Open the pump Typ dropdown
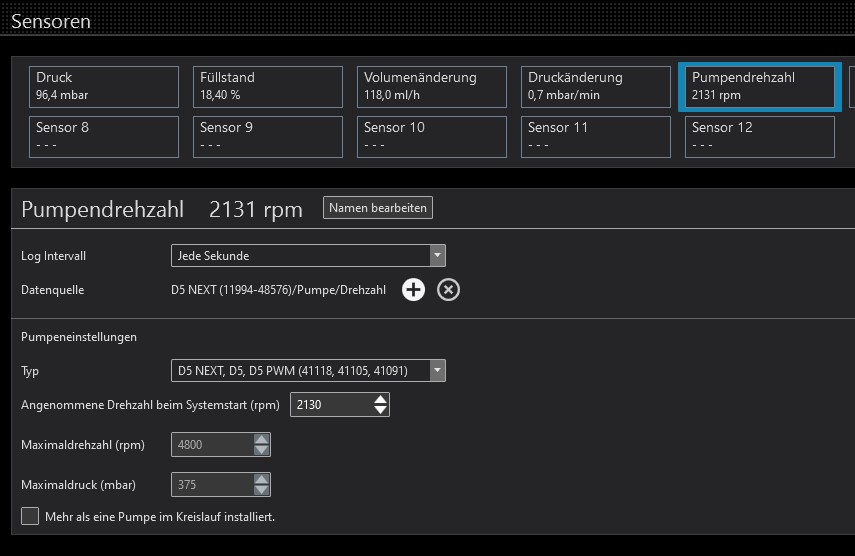 coord(308,371)
